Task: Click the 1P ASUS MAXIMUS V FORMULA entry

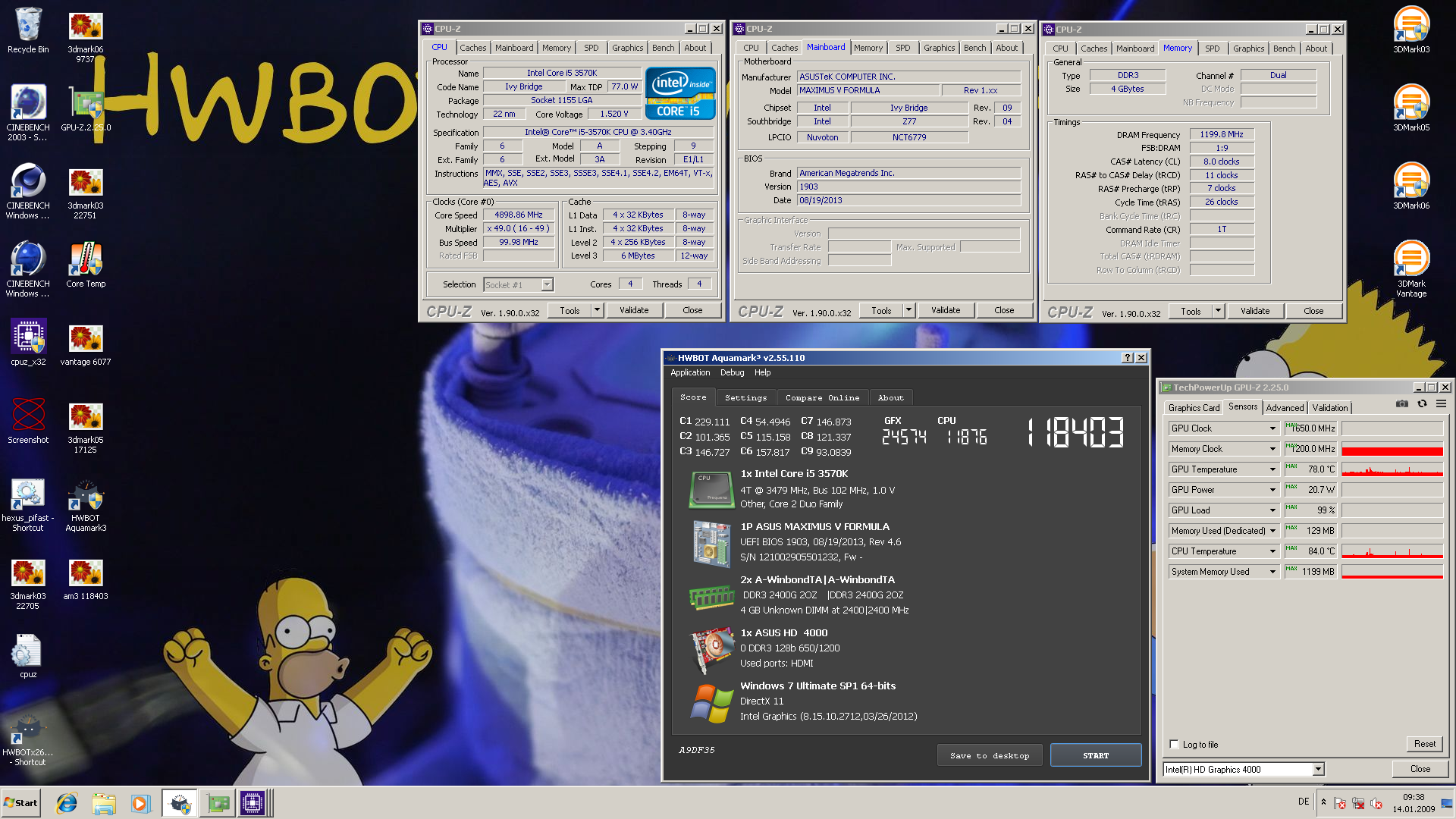Action: point(814,527)
